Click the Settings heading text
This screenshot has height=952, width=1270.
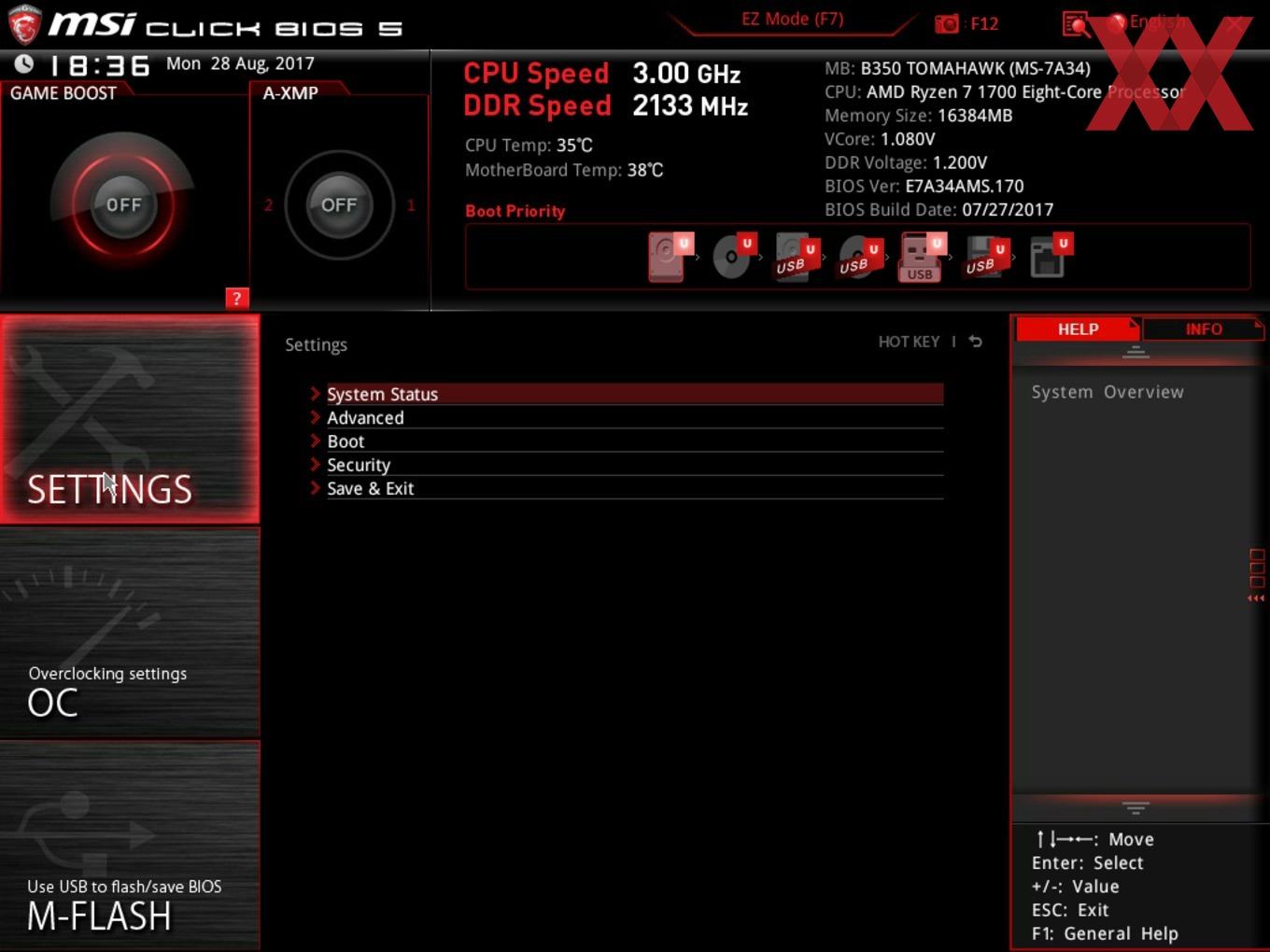(x=316, y=344)
